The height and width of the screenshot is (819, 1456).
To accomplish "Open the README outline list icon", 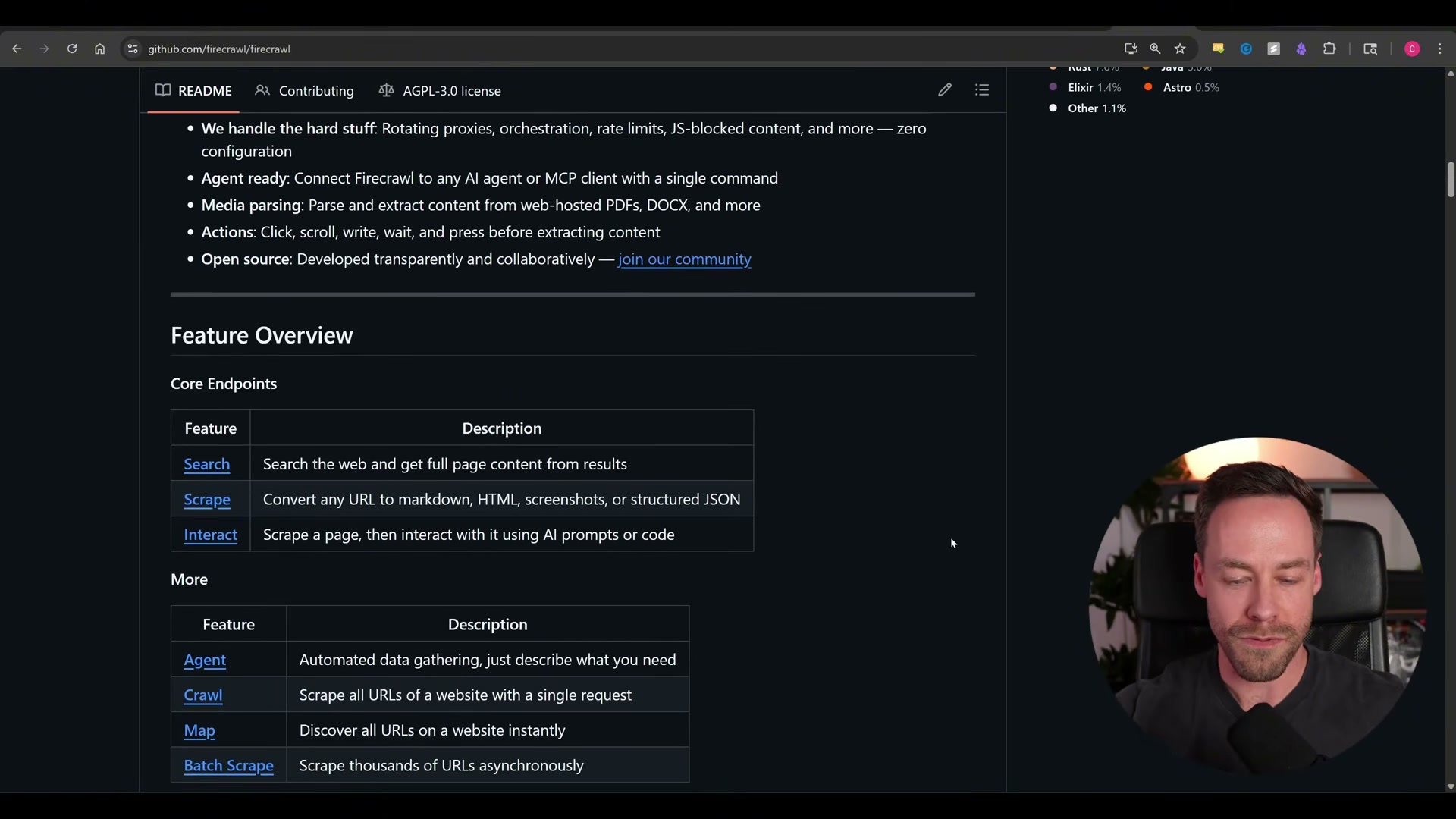I will pos(982,89).
